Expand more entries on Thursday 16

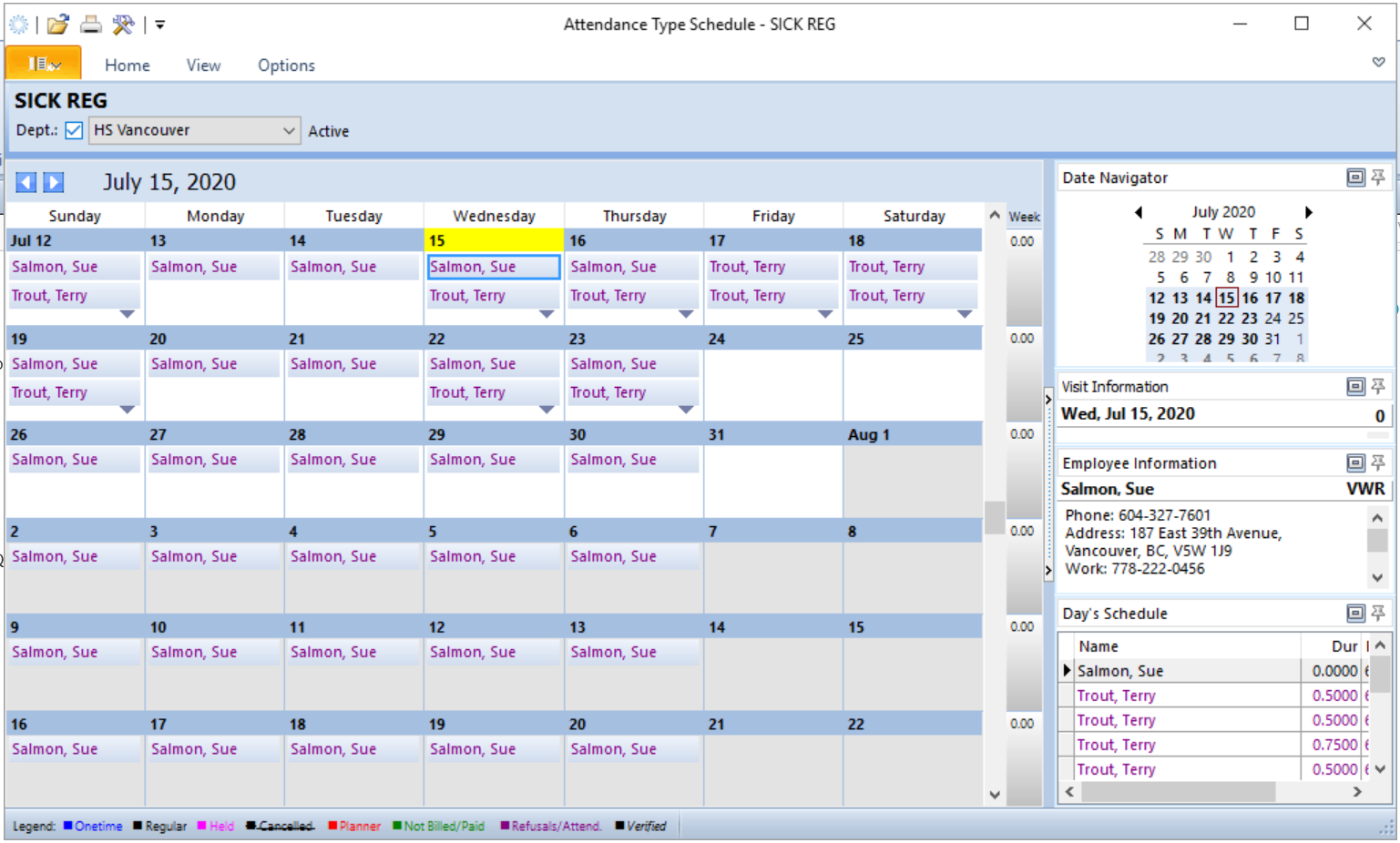coord(686,314)
